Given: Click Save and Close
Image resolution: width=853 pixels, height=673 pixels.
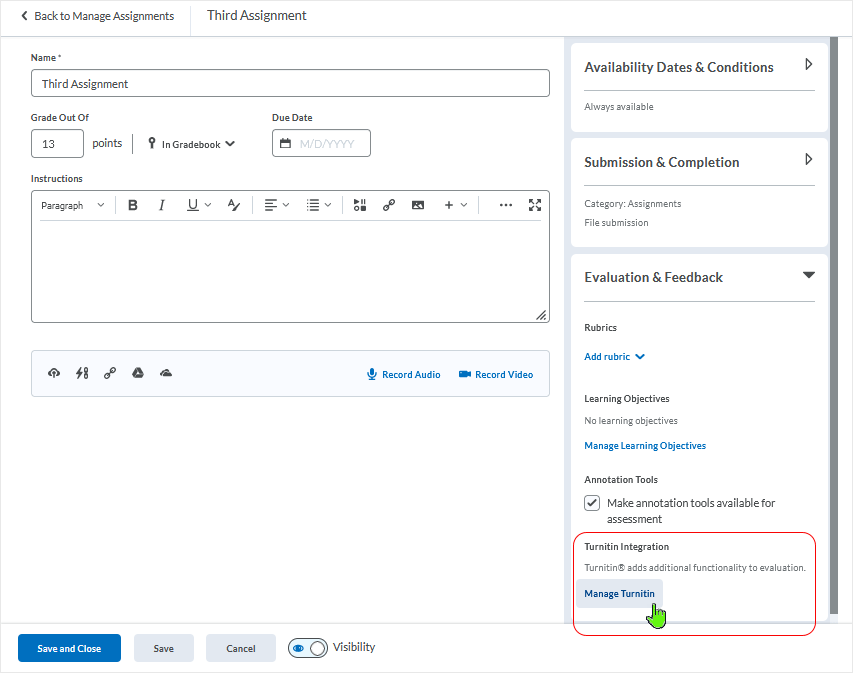Looking at the screenshot, I should (x=69, y=648).
